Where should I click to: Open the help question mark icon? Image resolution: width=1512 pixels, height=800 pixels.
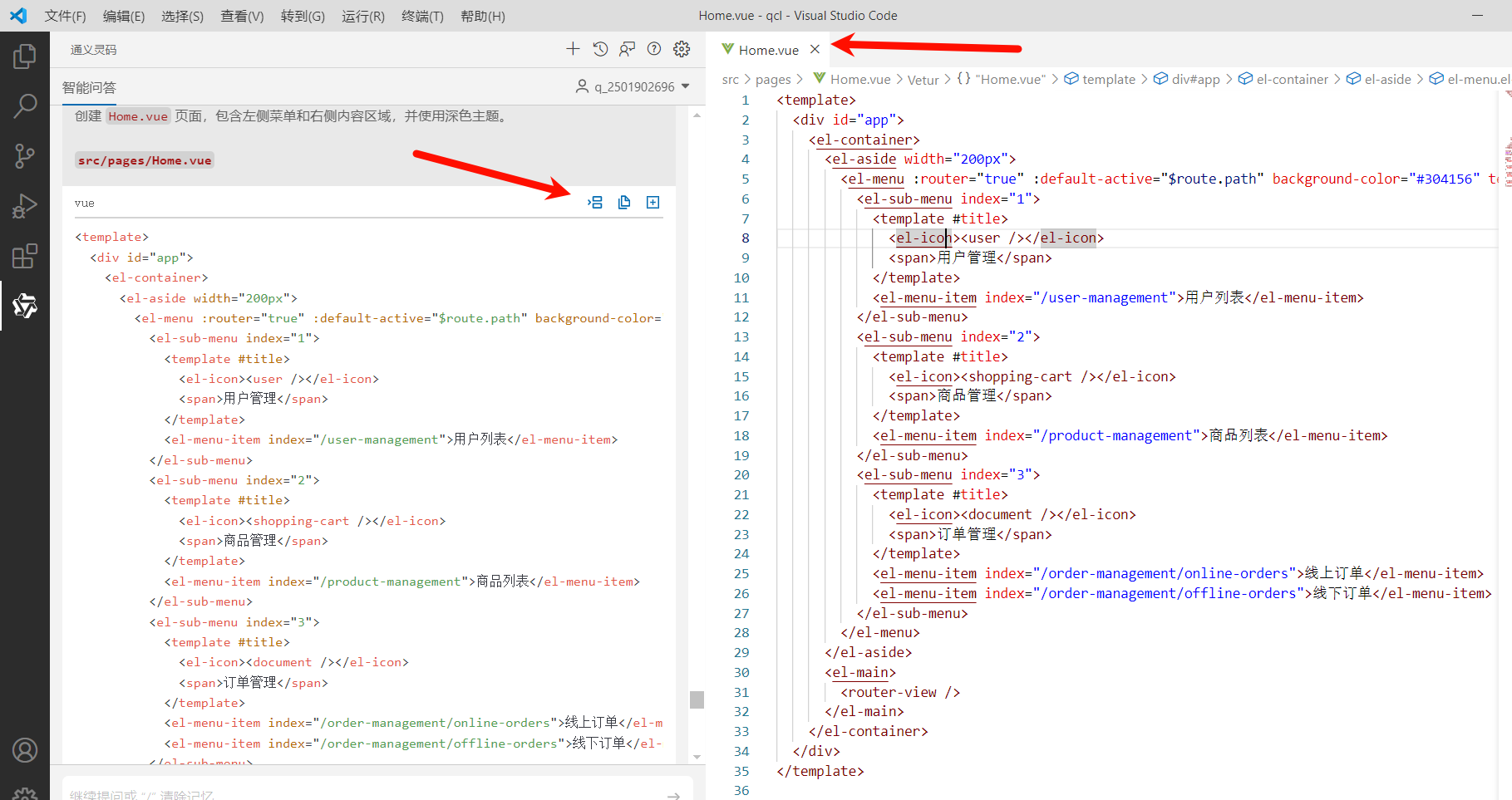(x=654, y=49)
